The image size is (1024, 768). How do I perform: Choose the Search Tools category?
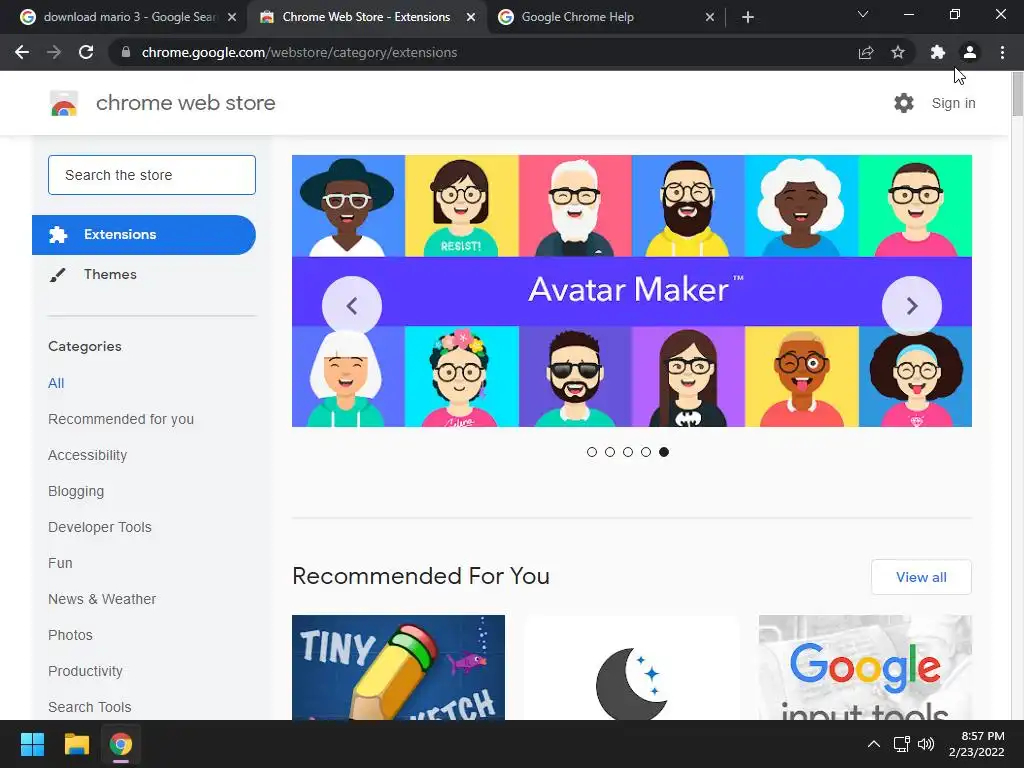coord(89,707)
